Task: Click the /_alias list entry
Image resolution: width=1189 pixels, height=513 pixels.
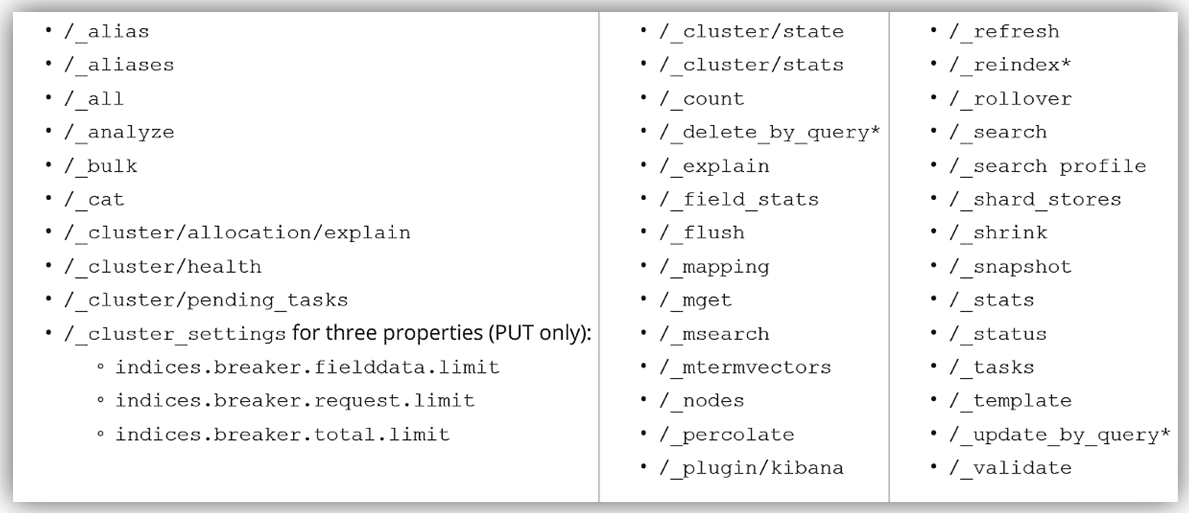Action: [x=105, y=31]
